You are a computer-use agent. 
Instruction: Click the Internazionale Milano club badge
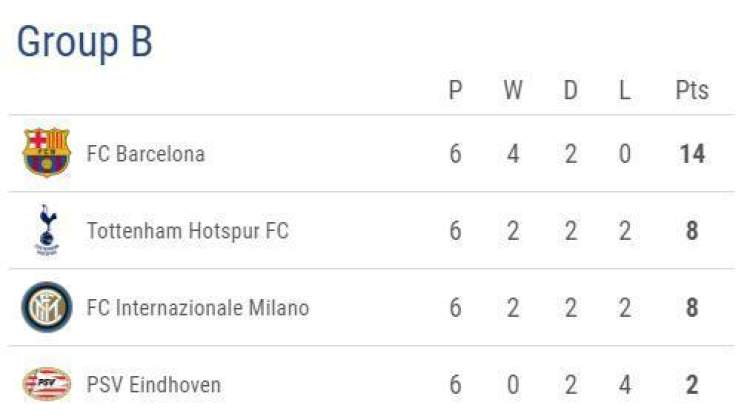47,307
